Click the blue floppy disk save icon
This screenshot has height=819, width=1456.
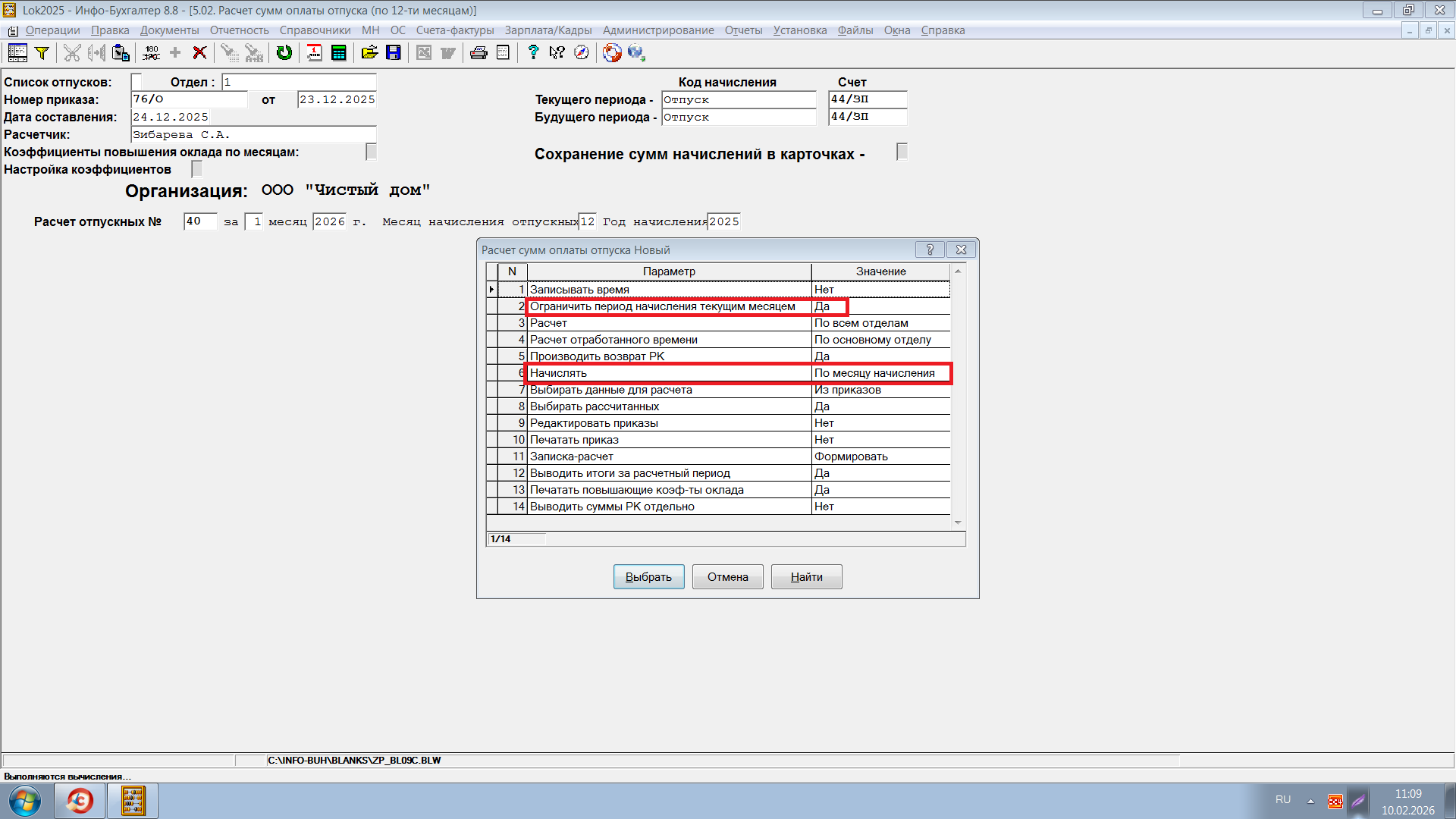coord(394,52)
